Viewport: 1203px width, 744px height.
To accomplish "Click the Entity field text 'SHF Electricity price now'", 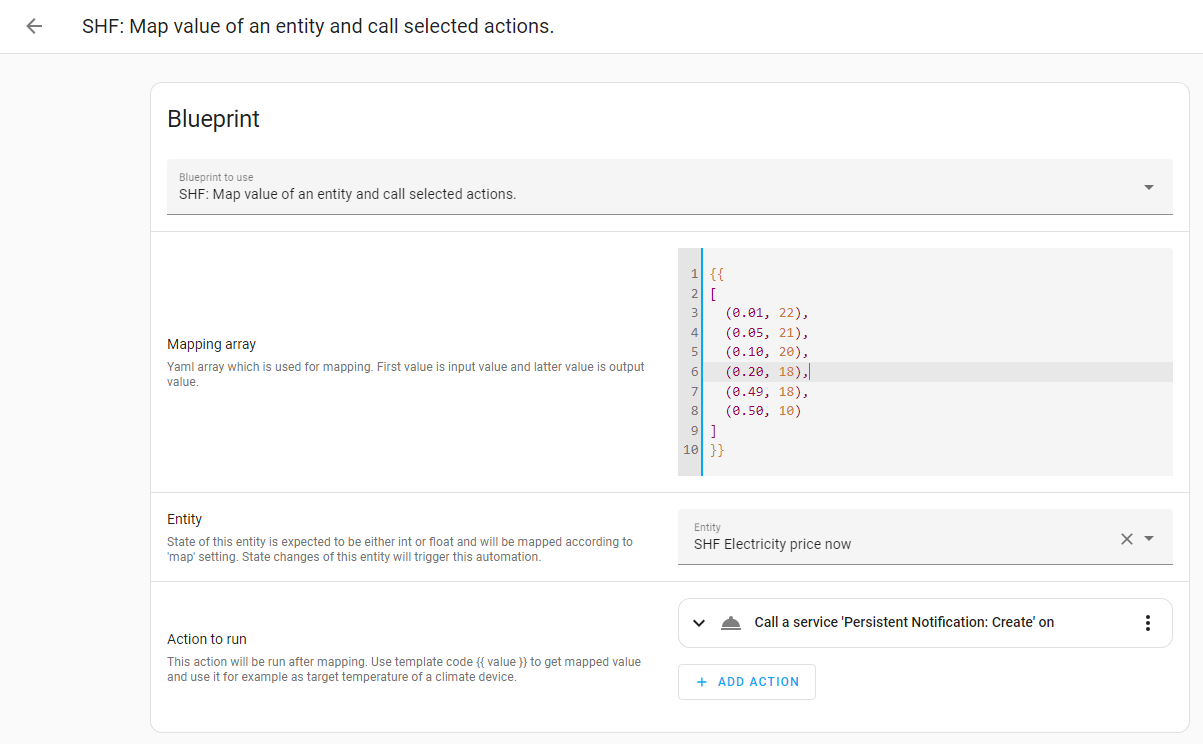I will coord(772,545).
